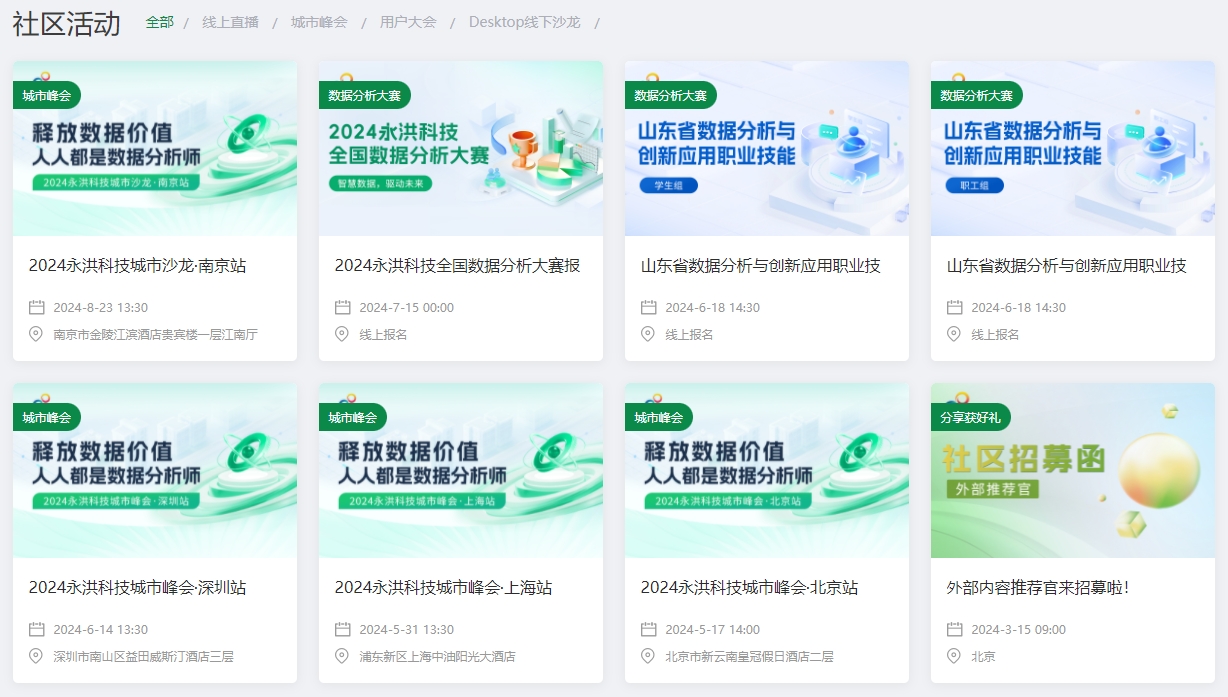Screen dimensions: 1228x697
Task: Open 2024永洪科技城市峰会·北京站 title
Action: pyautogui.click(x=749, y=588)
